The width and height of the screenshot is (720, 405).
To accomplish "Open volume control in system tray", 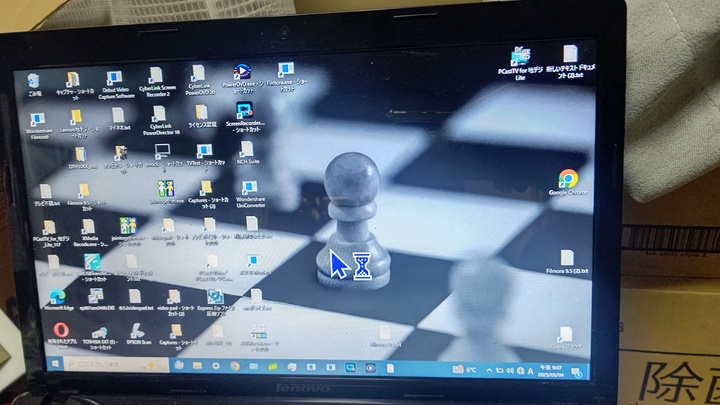I will tap(510, 371).
